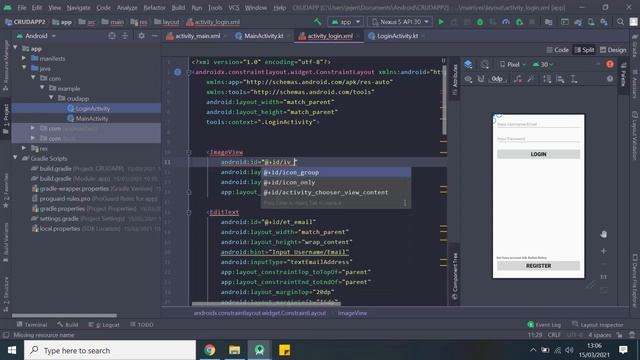Screen dimensions: 640x360
Task: Click the Pack icon in design toolbar
Action: (547, 79)
